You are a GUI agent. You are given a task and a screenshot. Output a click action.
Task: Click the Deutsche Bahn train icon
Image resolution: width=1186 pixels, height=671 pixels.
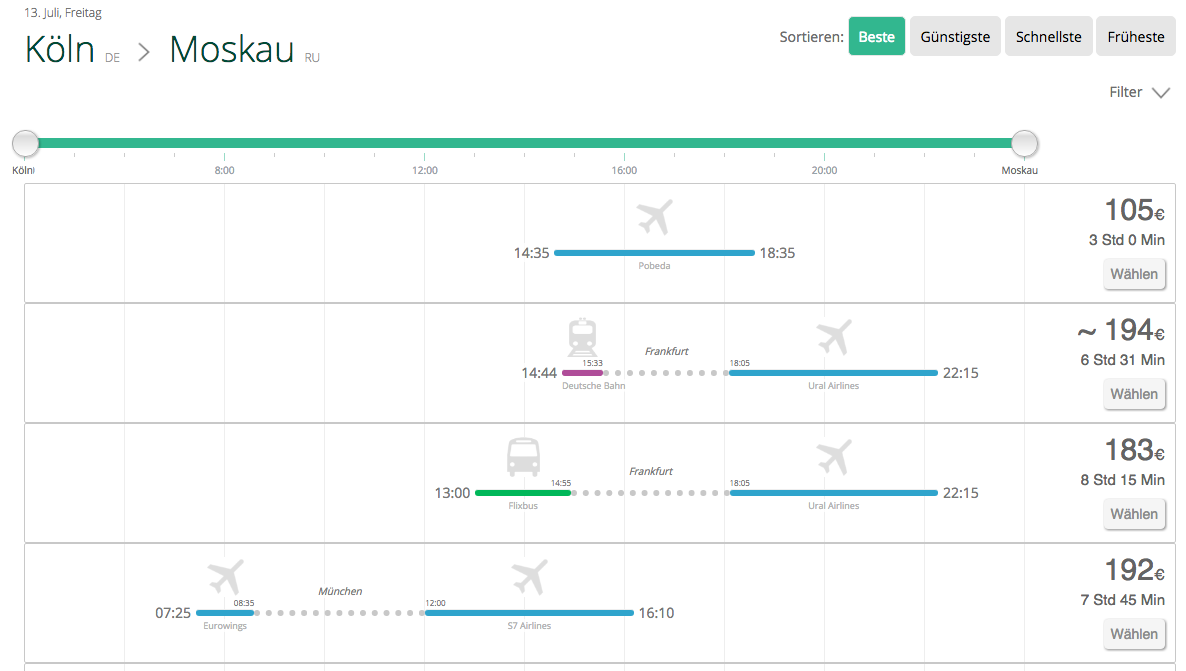pos(582,337)
